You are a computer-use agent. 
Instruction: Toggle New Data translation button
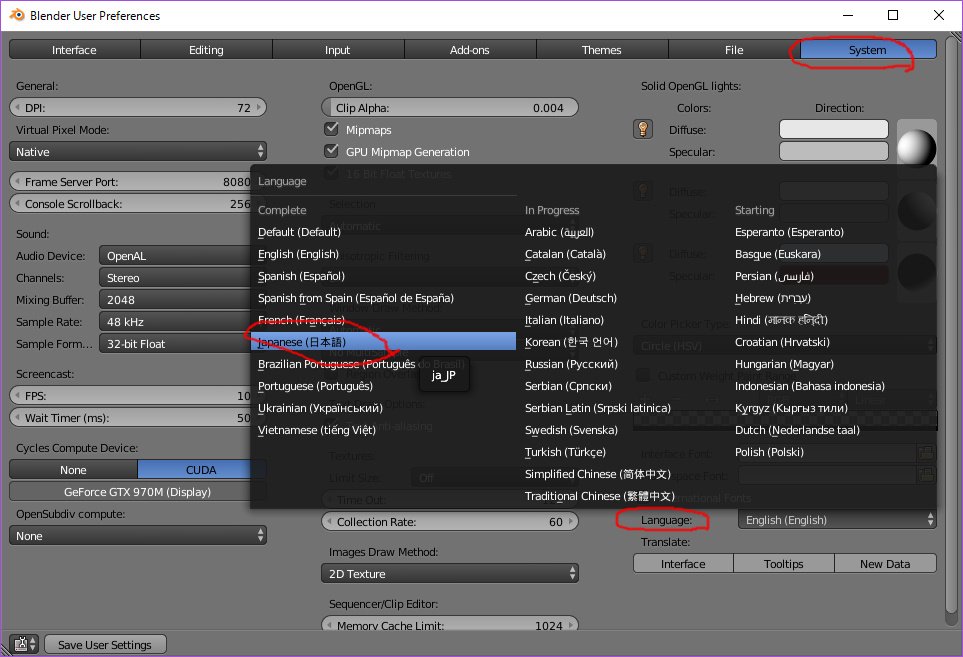click(885, 564)
